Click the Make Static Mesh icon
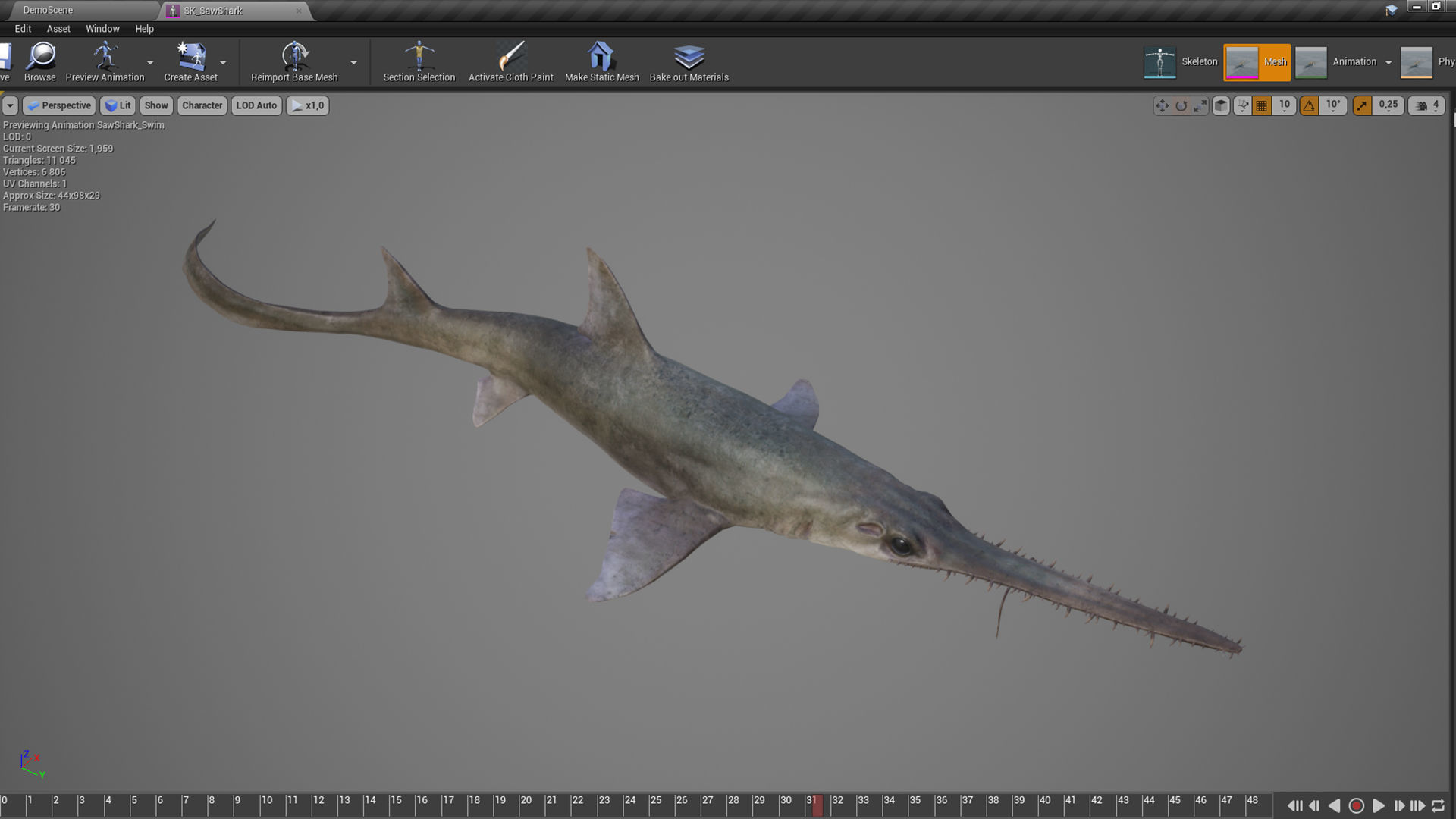 (601, 57)
